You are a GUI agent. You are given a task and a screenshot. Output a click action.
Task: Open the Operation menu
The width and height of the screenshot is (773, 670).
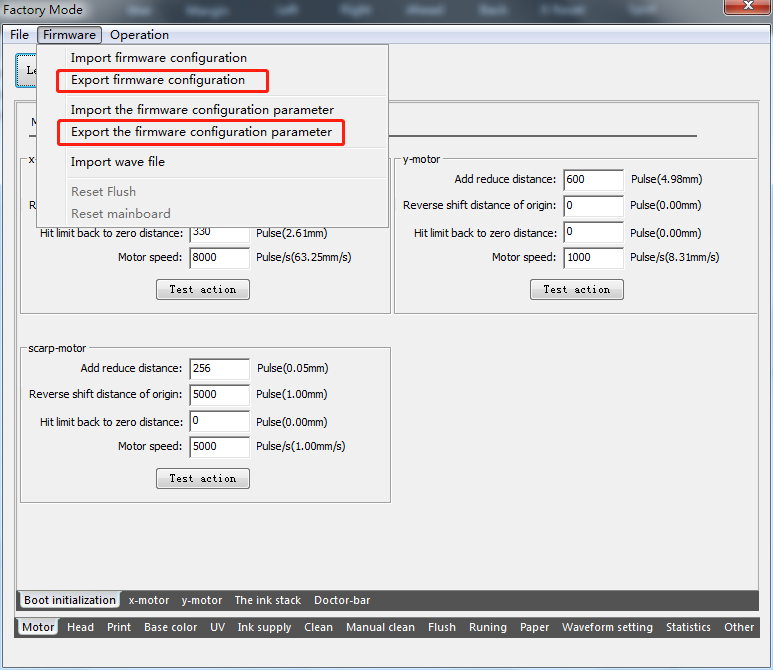139,35
